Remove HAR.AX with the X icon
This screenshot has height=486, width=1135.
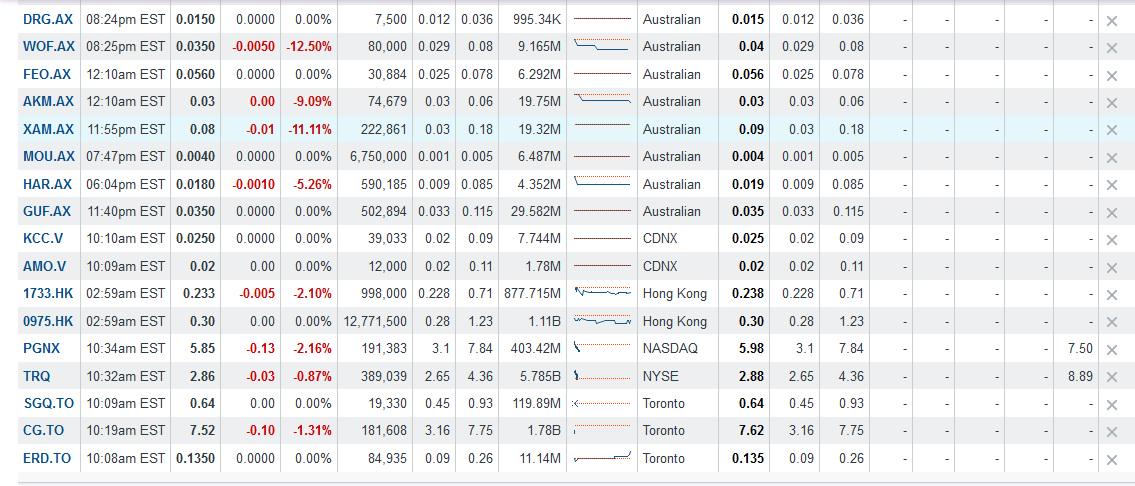(x=1112, y=185)
